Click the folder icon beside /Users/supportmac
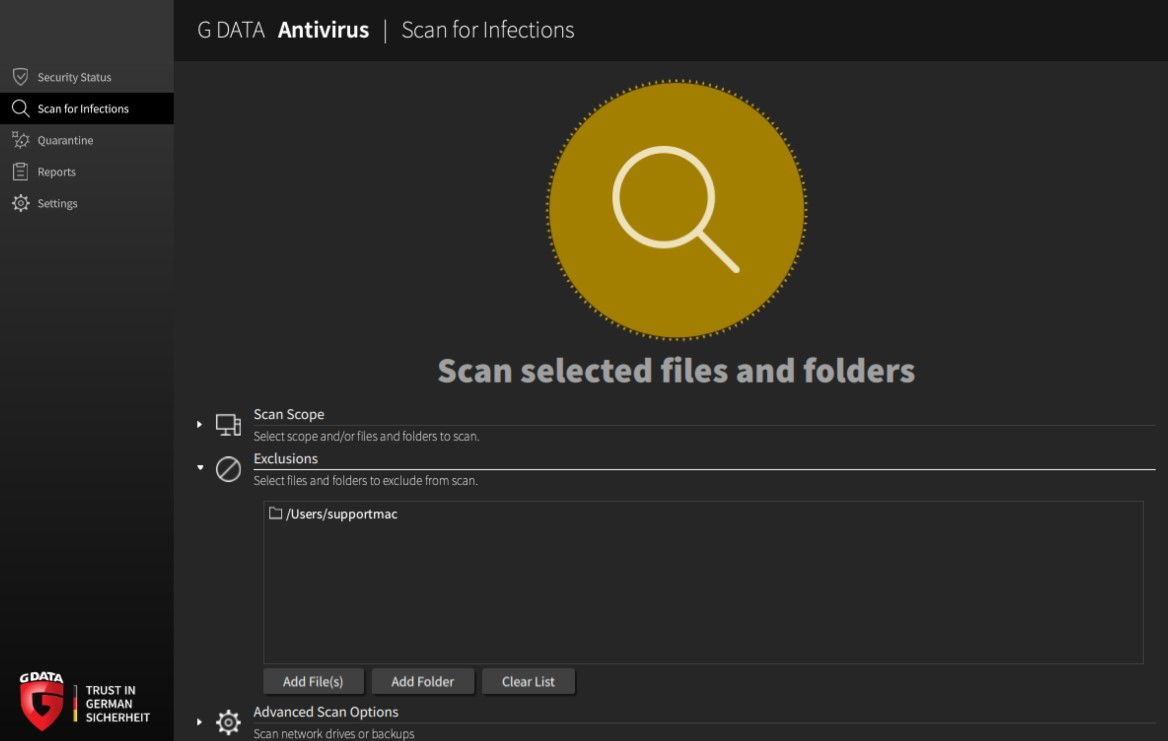 [276, 513]
